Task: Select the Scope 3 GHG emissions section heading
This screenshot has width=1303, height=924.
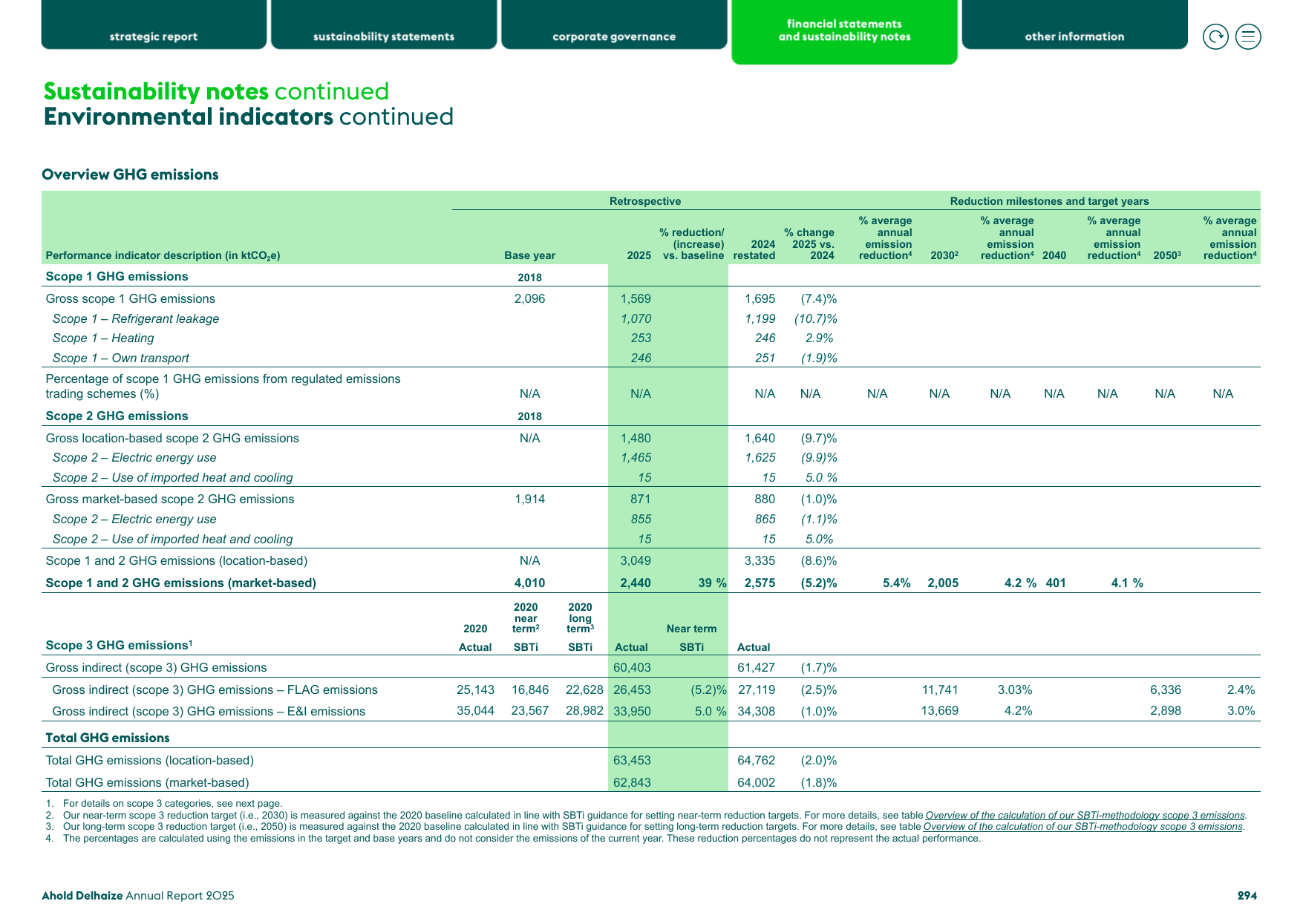Action: point(120,645)
